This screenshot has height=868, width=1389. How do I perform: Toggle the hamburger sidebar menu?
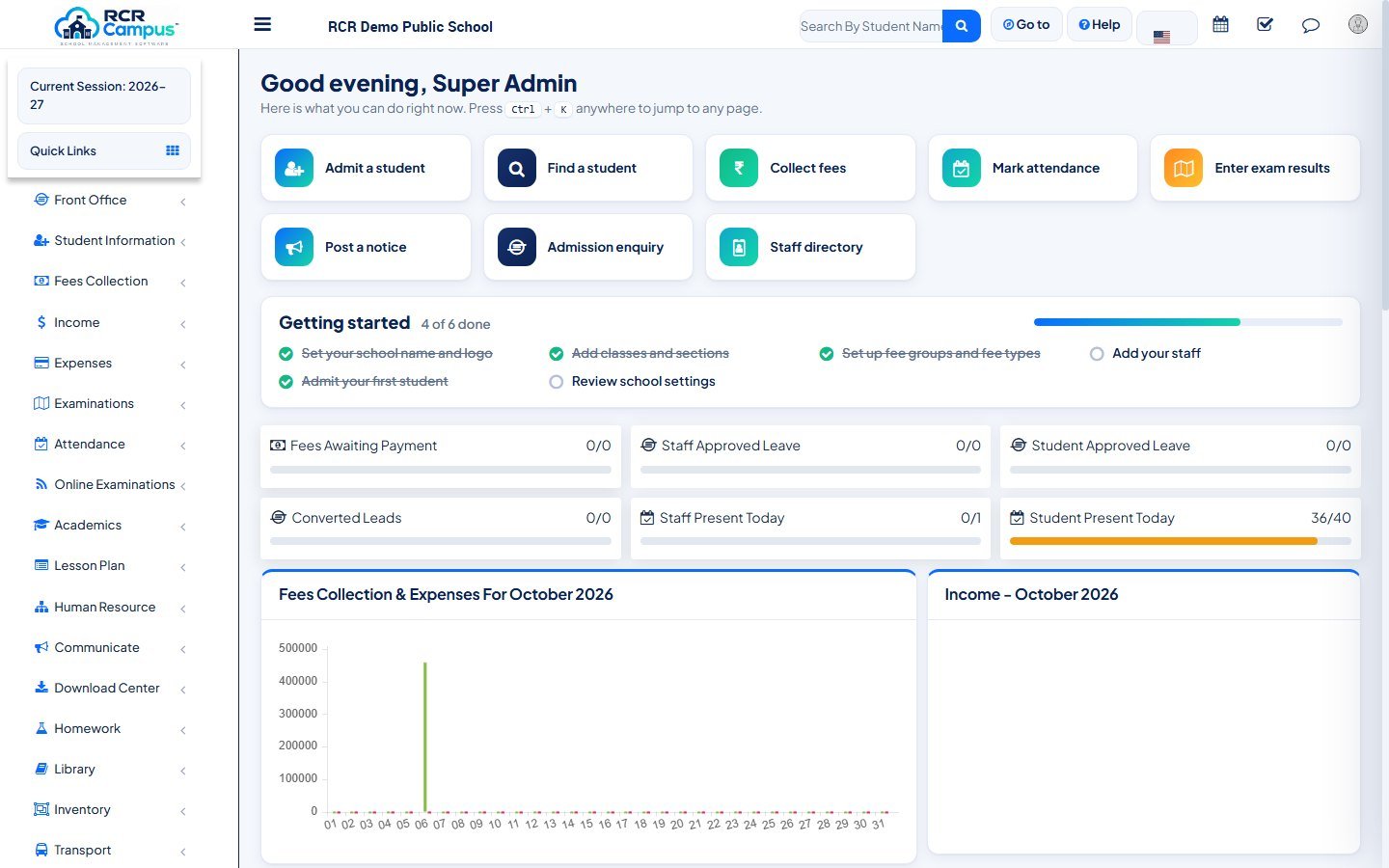[x=262, y=25]
